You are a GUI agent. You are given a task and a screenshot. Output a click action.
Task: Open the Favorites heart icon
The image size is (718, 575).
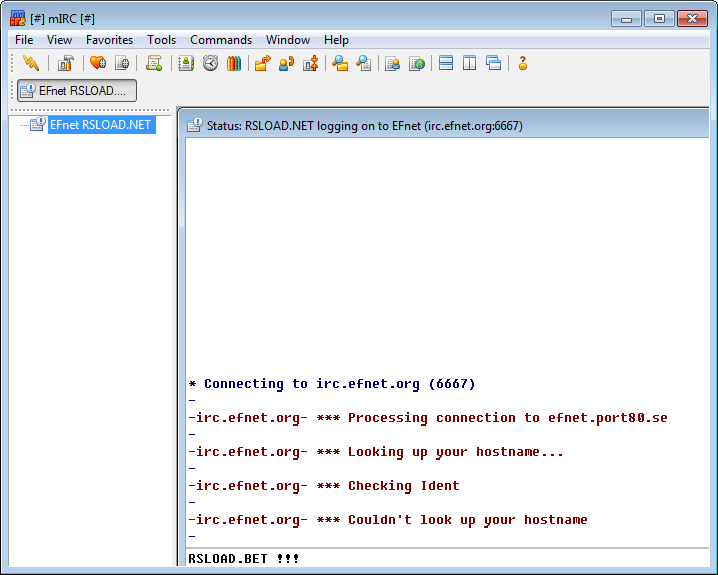(98, 63)
